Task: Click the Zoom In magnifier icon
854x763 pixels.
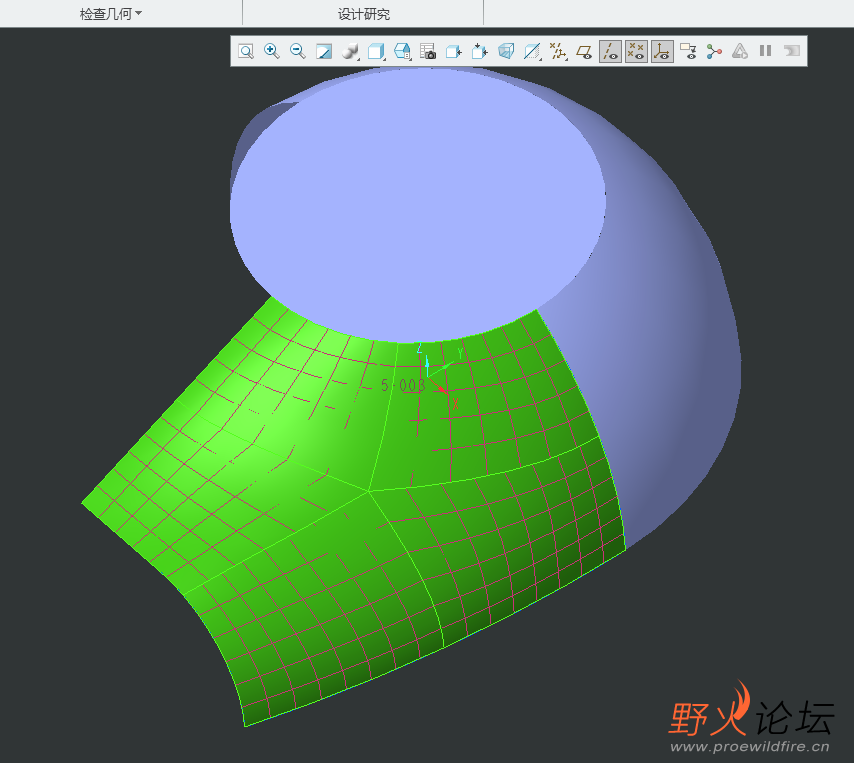Action: click(x=272, y=52)
